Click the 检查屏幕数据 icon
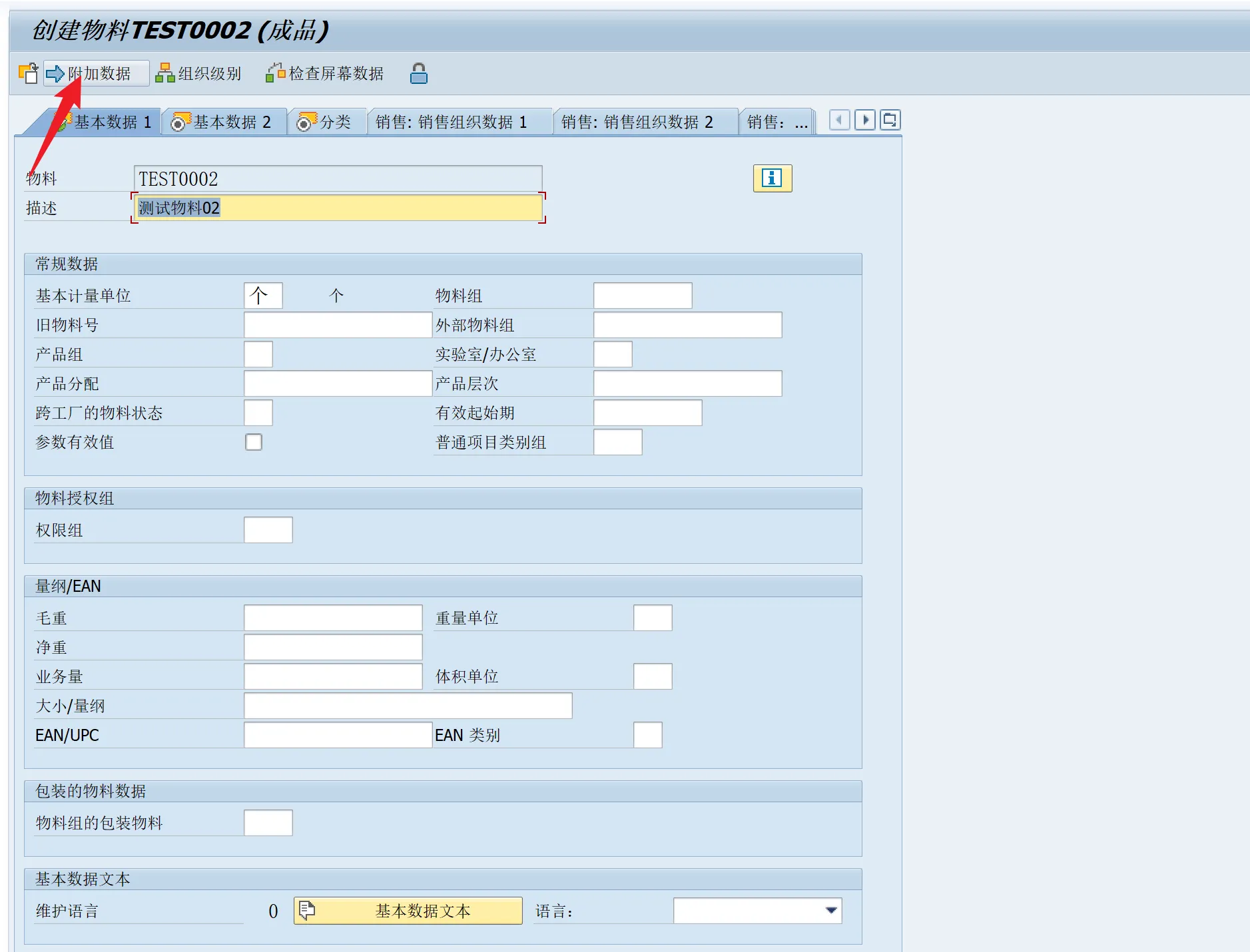The image size is (1250, 952). pos(275,73)
